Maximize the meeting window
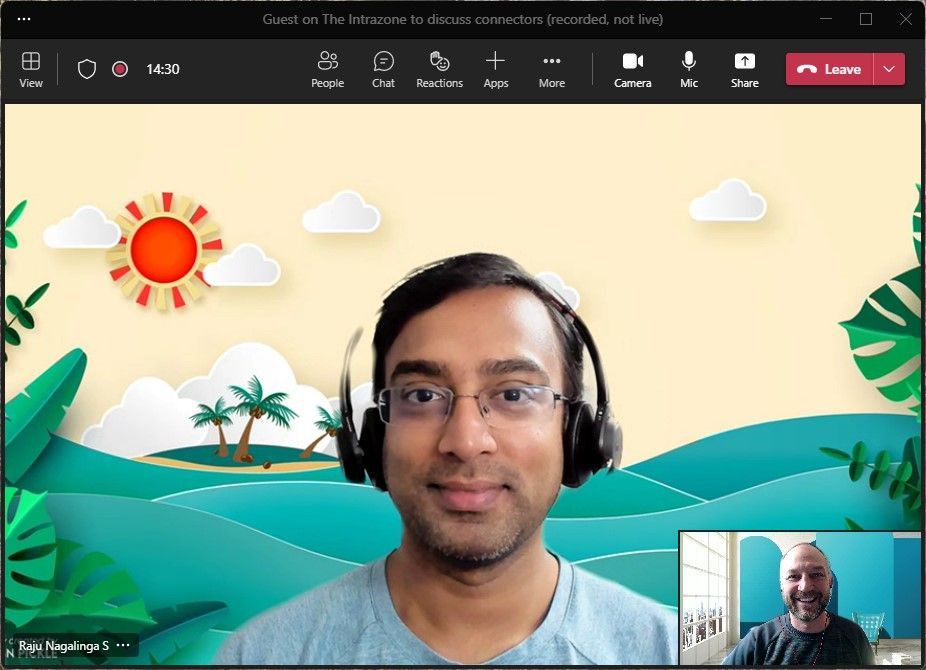Viewport: 926px width, 670px height. (866, 19)
